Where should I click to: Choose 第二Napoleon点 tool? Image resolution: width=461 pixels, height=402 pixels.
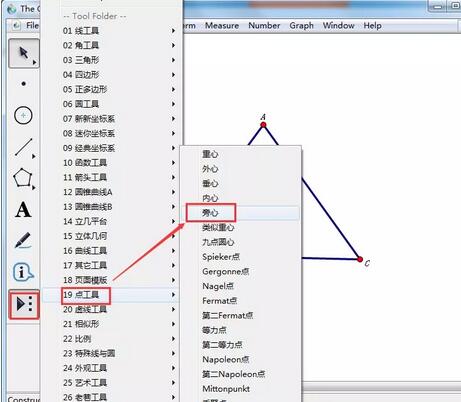pos(240,374)
